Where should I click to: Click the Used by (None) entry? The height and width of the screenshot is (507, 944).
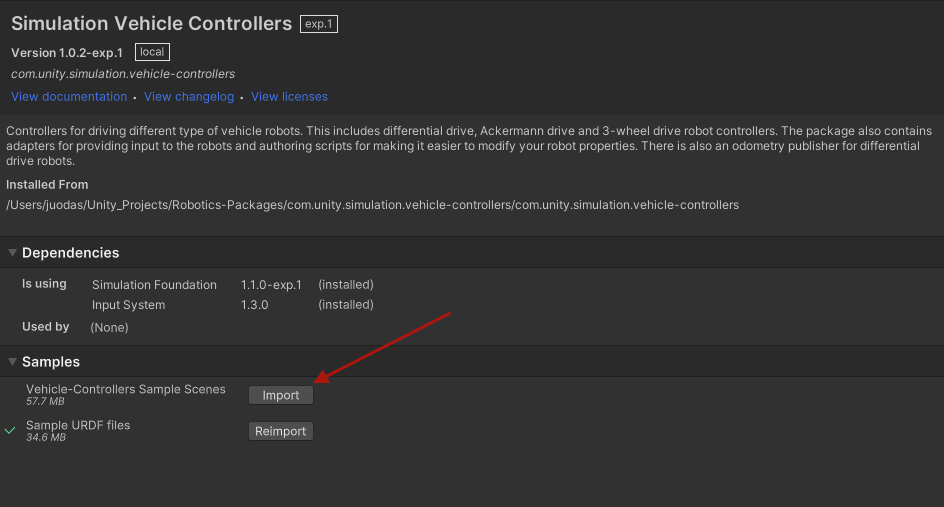tap(109, 327)
